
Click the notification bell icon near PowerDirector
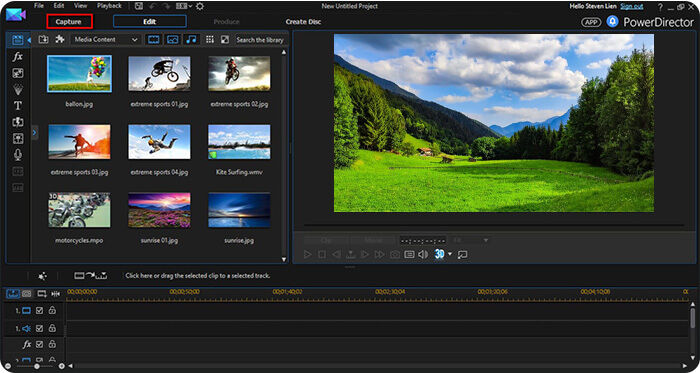612,21
